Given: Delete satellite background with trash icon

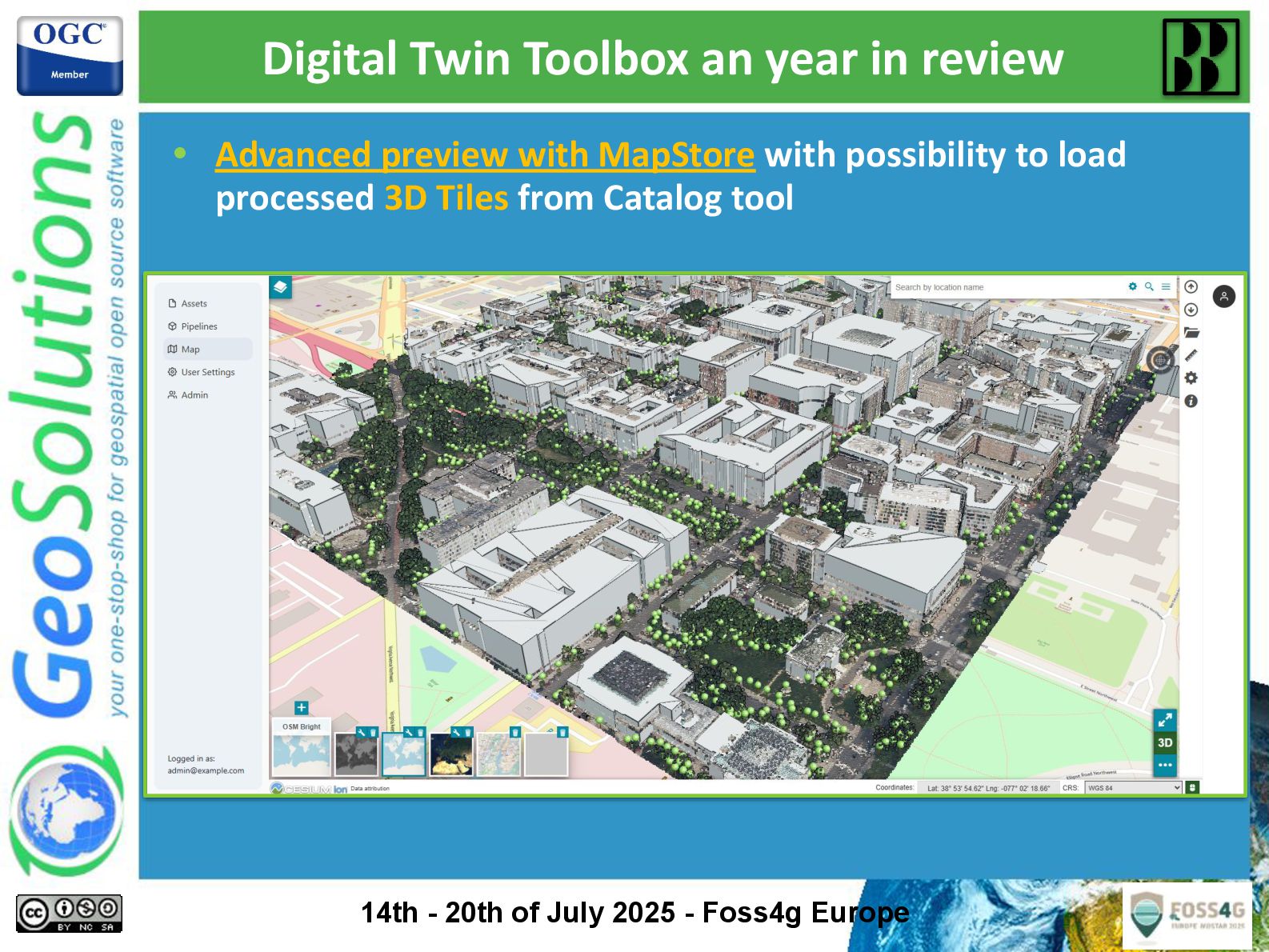Looking at the screenshot, I should [467, 732].
